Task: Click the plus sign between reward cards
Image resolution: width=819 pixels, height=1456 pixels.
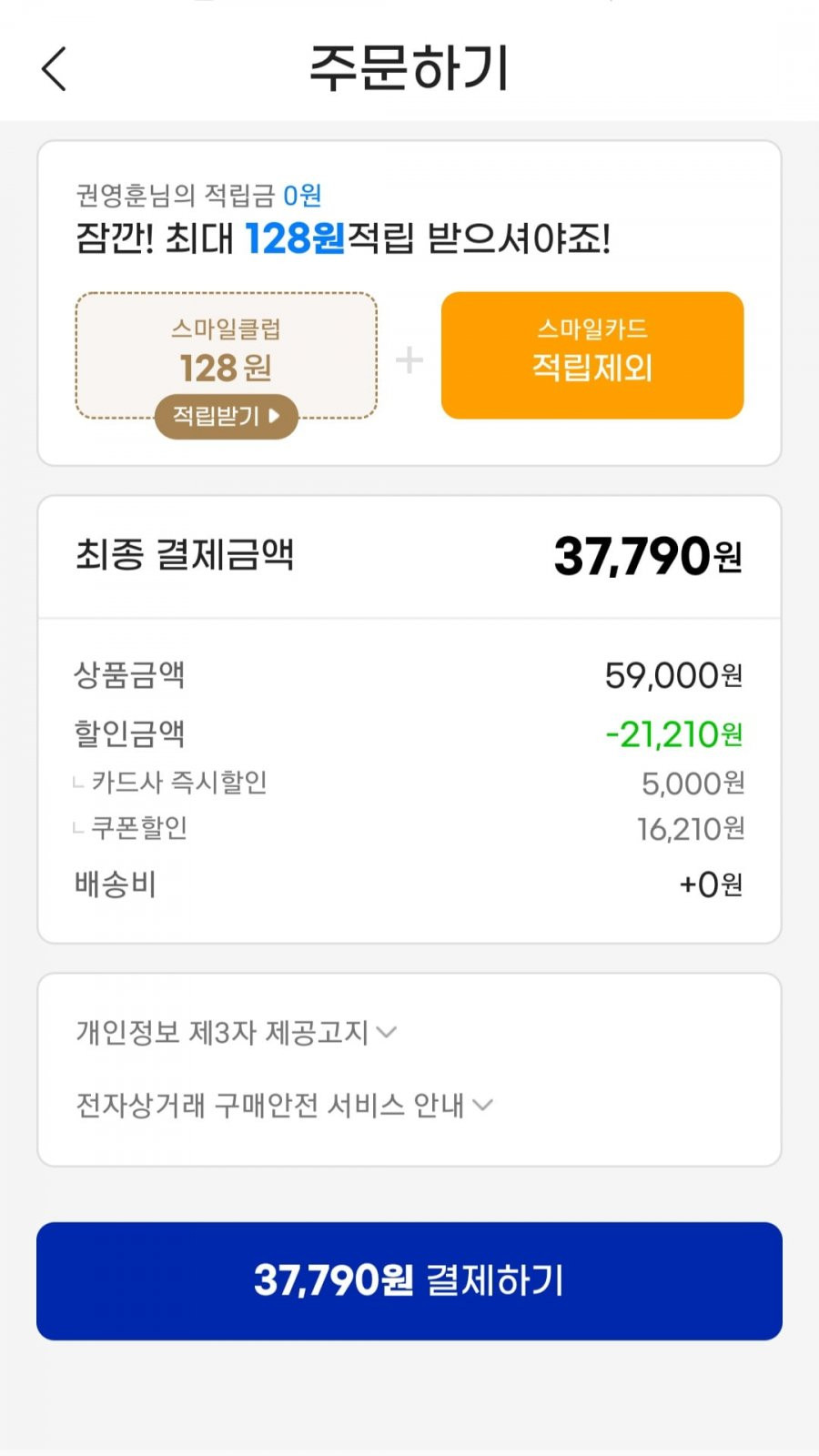Action: pyautogui.click(x=409, y=359)
